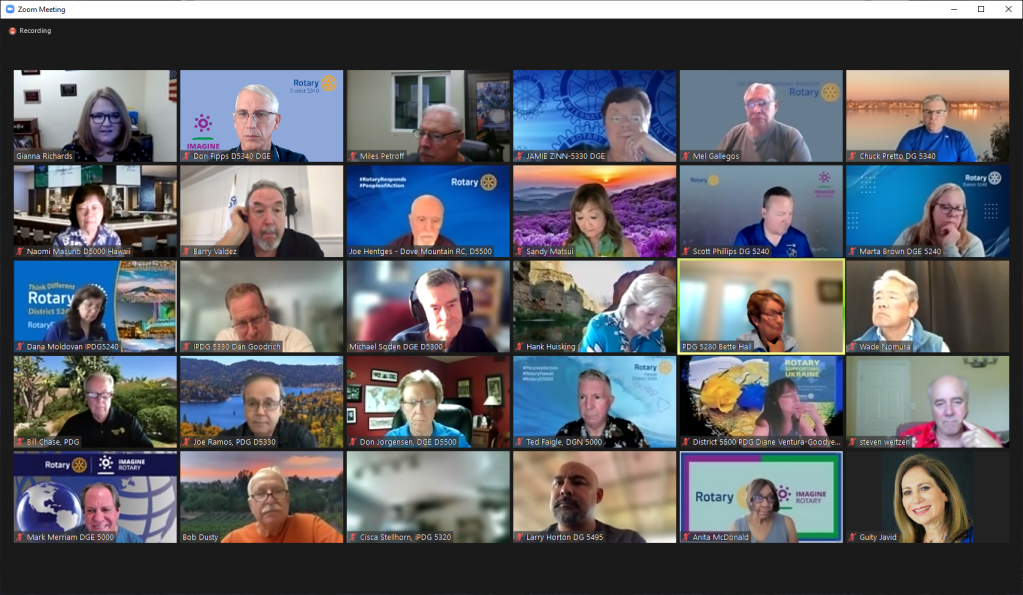
Task: Click the red Recording indicator dot
Action: pos(13,31)
